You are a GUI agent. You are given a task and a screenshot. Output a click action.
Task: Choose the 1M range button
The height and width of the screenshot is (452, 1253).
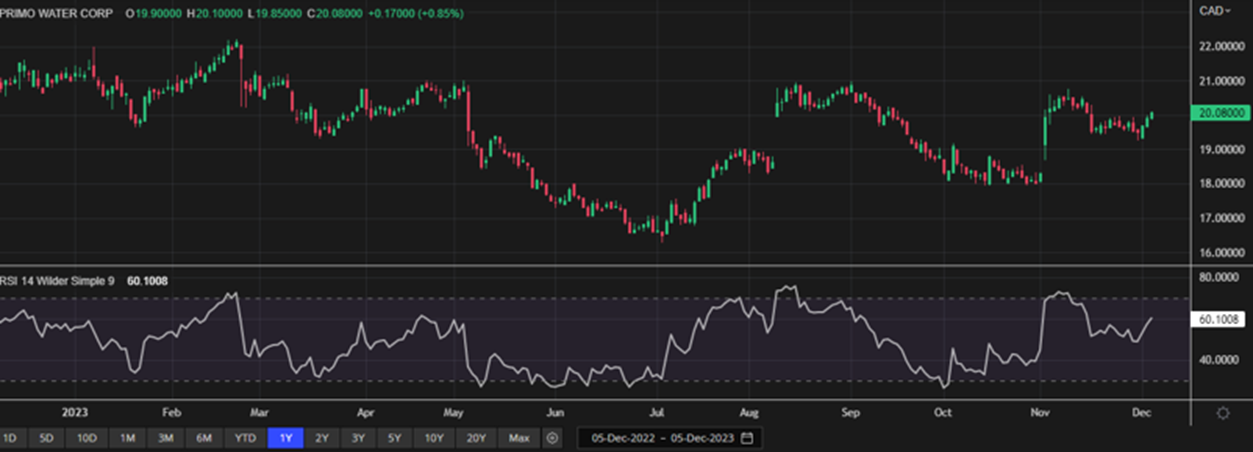tap(128, 438)
